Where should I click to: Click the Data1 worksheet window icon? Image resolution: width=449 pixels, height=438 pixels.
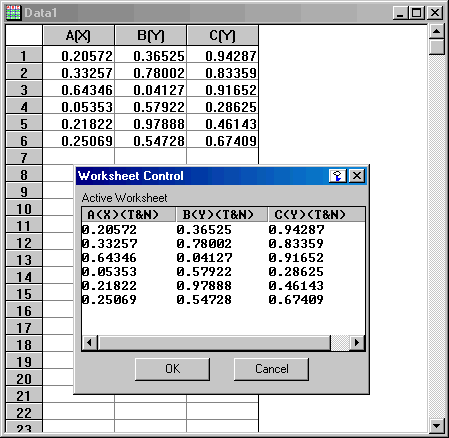[x=13, y=13]
